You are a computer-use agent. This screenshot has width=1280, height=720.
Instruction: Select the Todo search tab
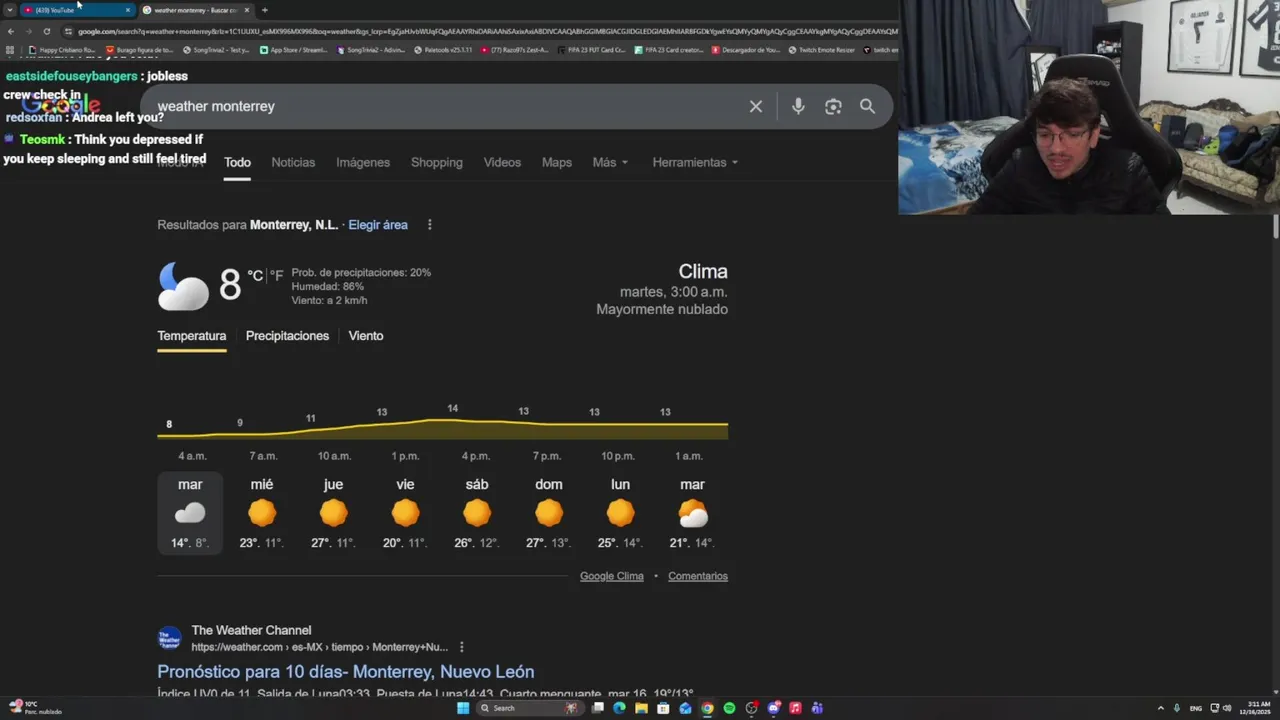[x=237, y=162]
